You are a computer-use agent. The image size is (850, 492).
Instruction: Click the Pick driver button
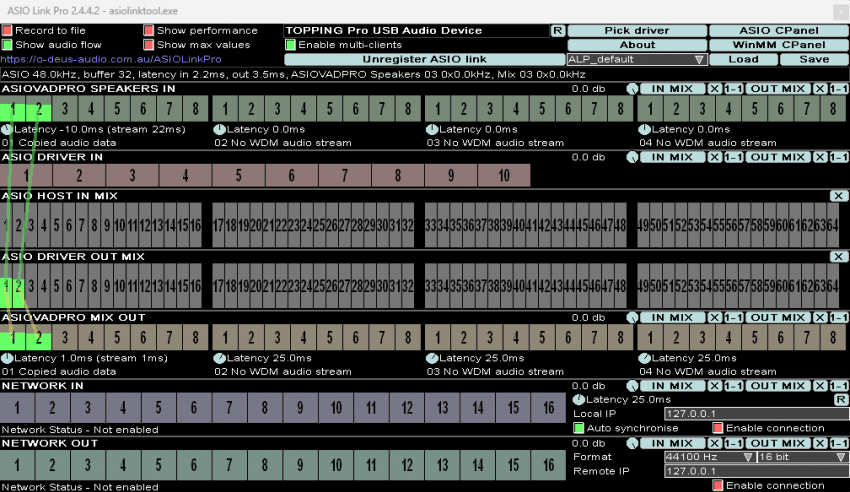coord(637,31)
